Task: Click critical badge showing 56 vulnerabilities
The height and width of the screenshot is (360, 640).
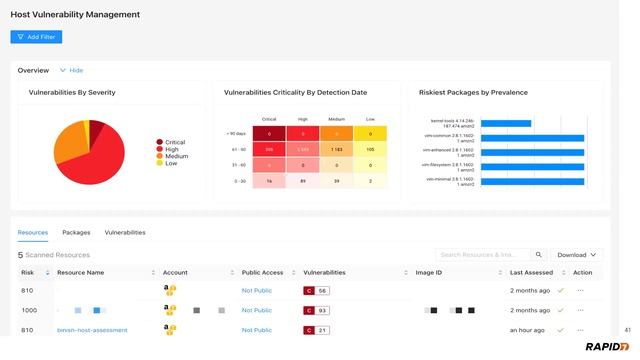Action: (316, 291)
